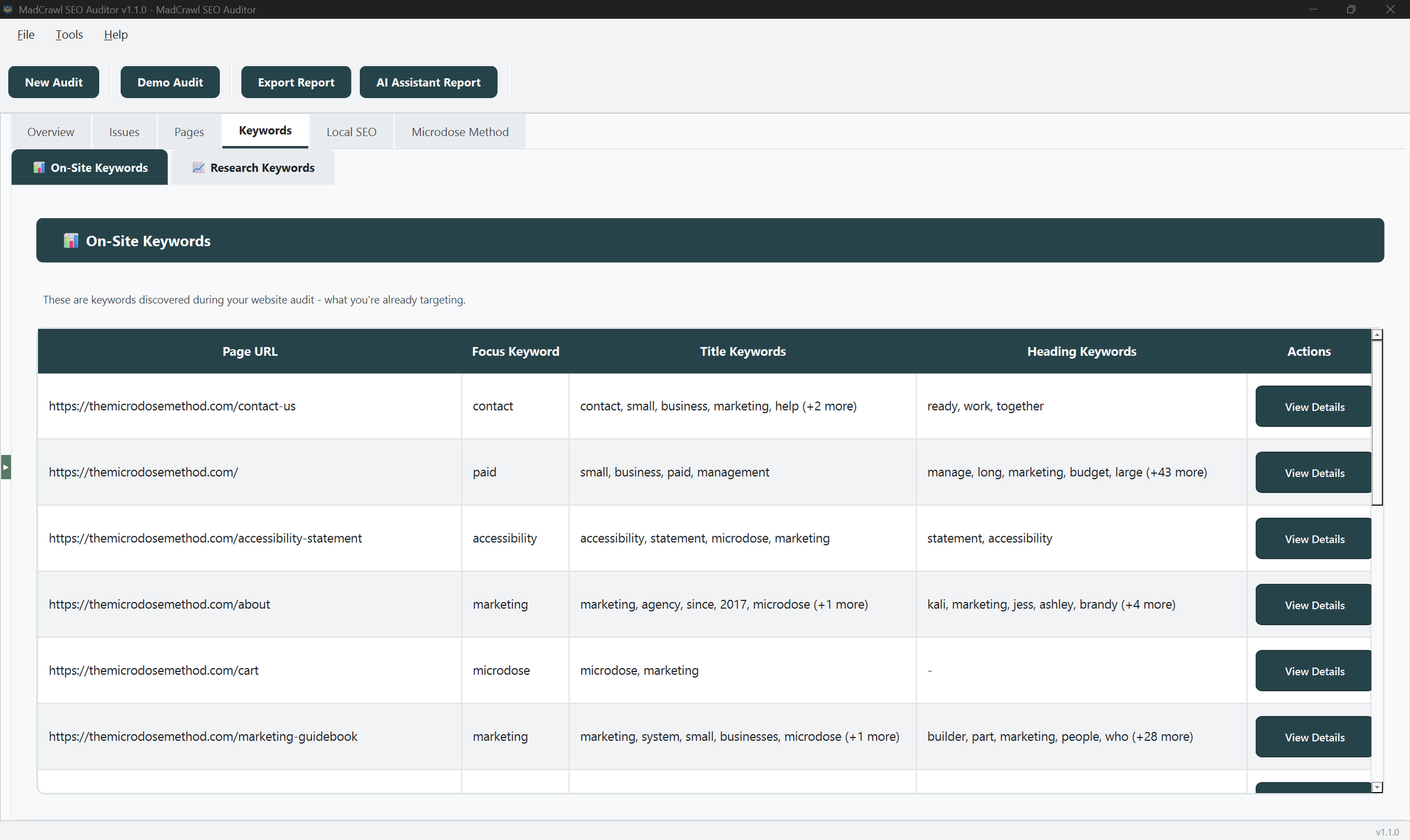Click the MadCrawl app icon in the title bar

click(x=7, y=9)
